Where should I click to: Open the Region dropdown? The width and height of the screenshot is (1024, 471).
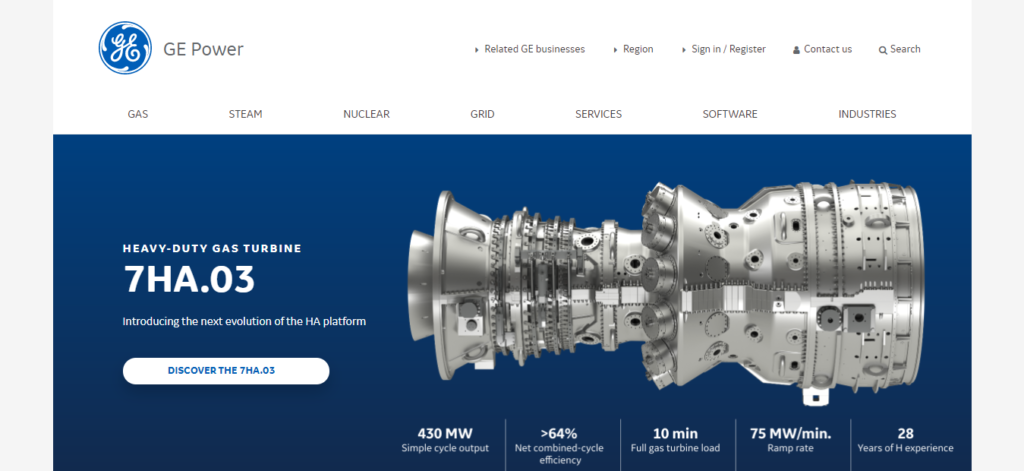coord(632,49)
